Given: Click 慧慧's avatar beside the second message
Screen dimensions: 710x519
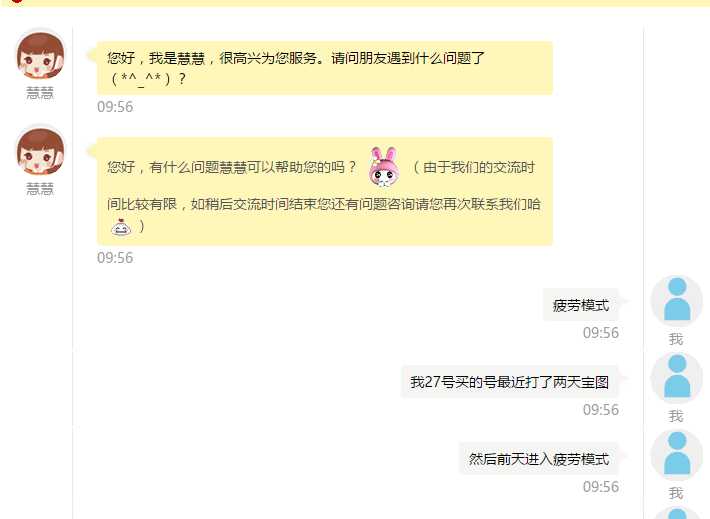Looking at the screenshot, I should (40, 151).
